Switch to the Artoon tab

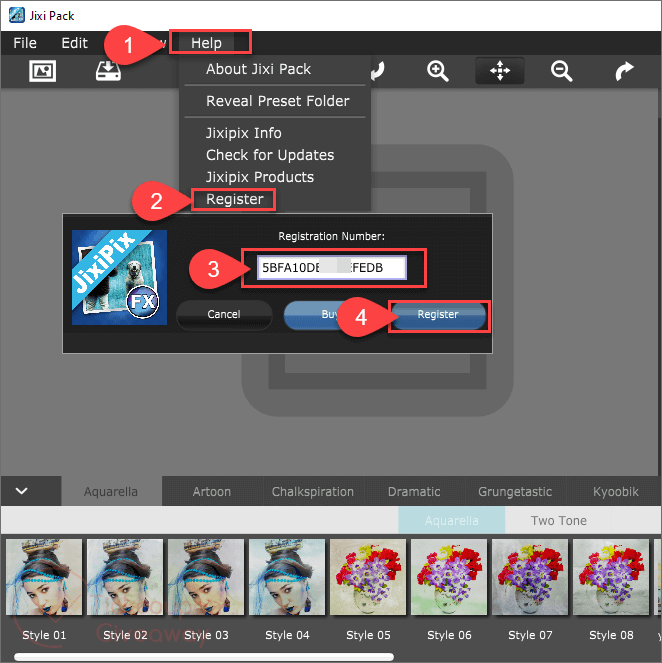coord(212,491)
